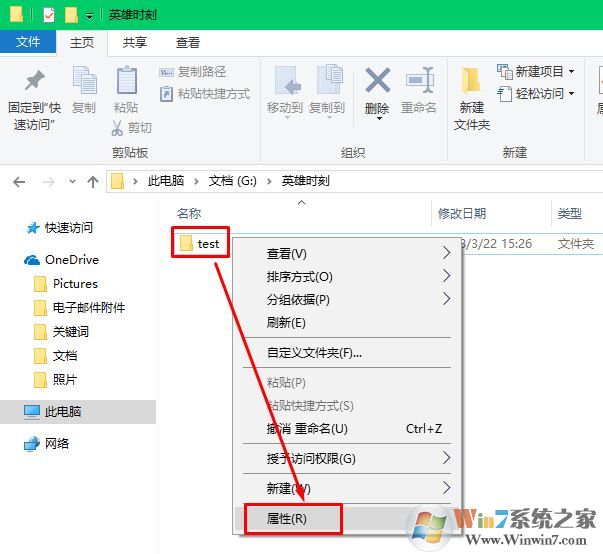Viewport: 603px width, 554px height.
Task: Go forward in navigation history
Action: tap(48, 181)
